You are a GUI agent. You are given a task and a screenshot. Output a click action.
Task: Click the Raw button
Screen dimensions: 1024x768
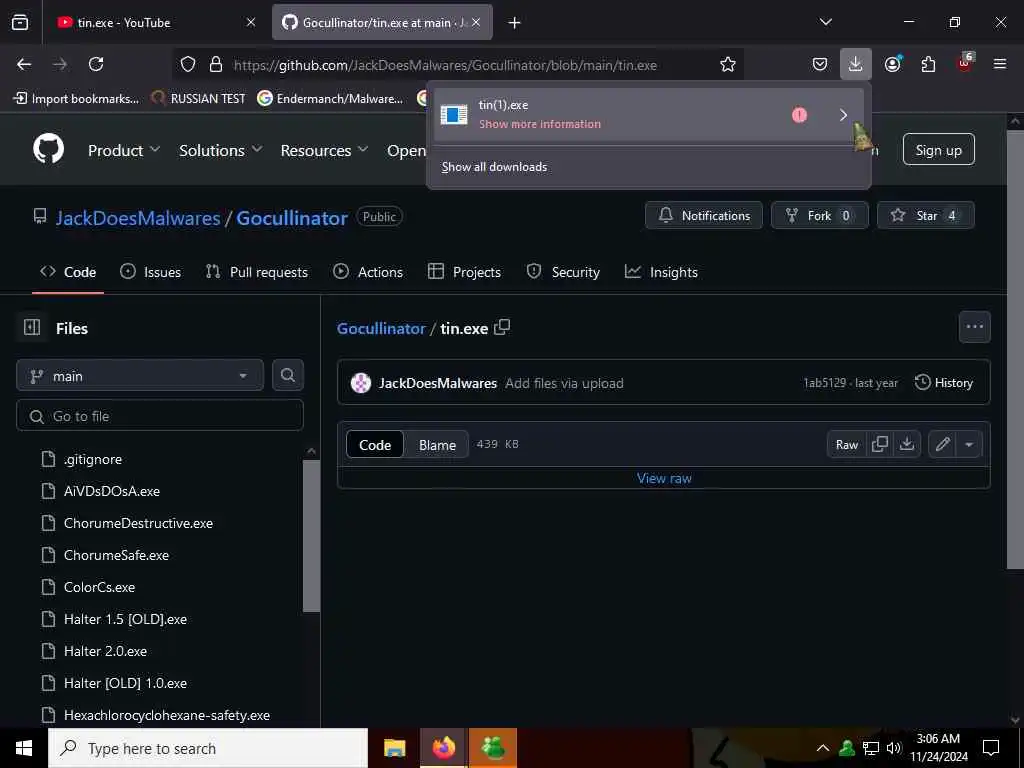coord(846,445)
